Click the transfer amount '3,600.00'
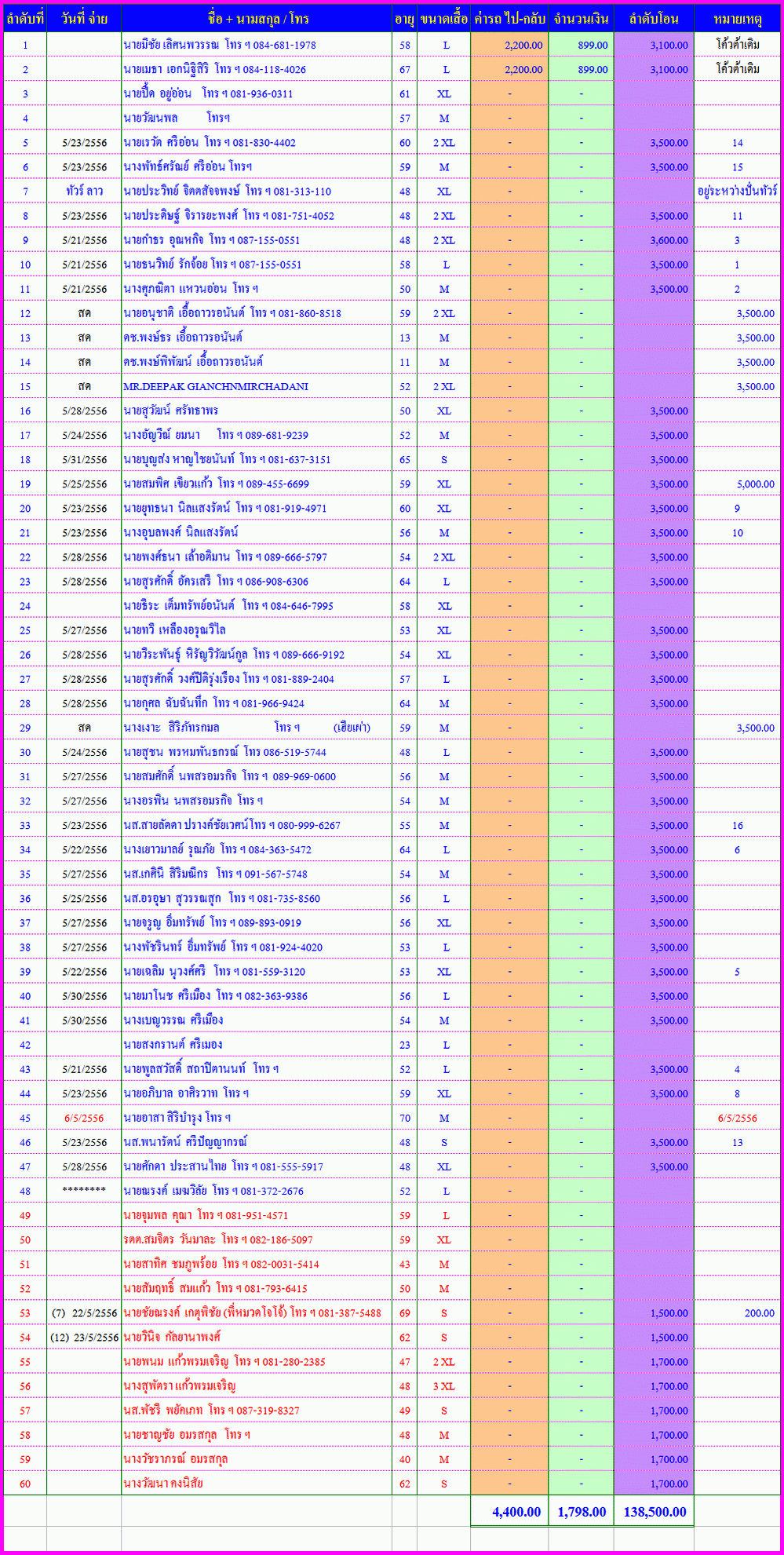 (x=654, y=239)
